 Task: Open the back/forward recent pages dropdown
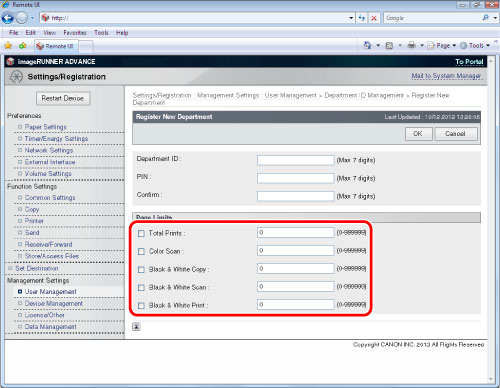(x=32, y=18)
